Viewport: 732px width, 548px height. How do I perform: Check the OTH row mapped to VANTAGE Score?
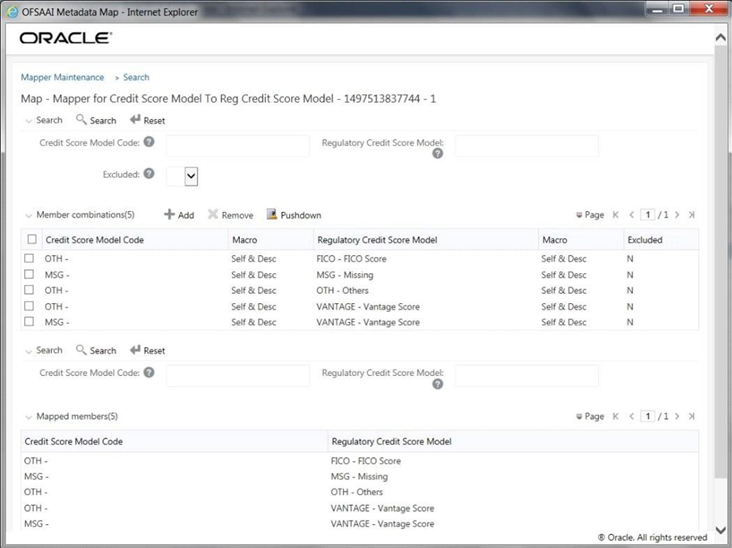click(x=29, y=306)
